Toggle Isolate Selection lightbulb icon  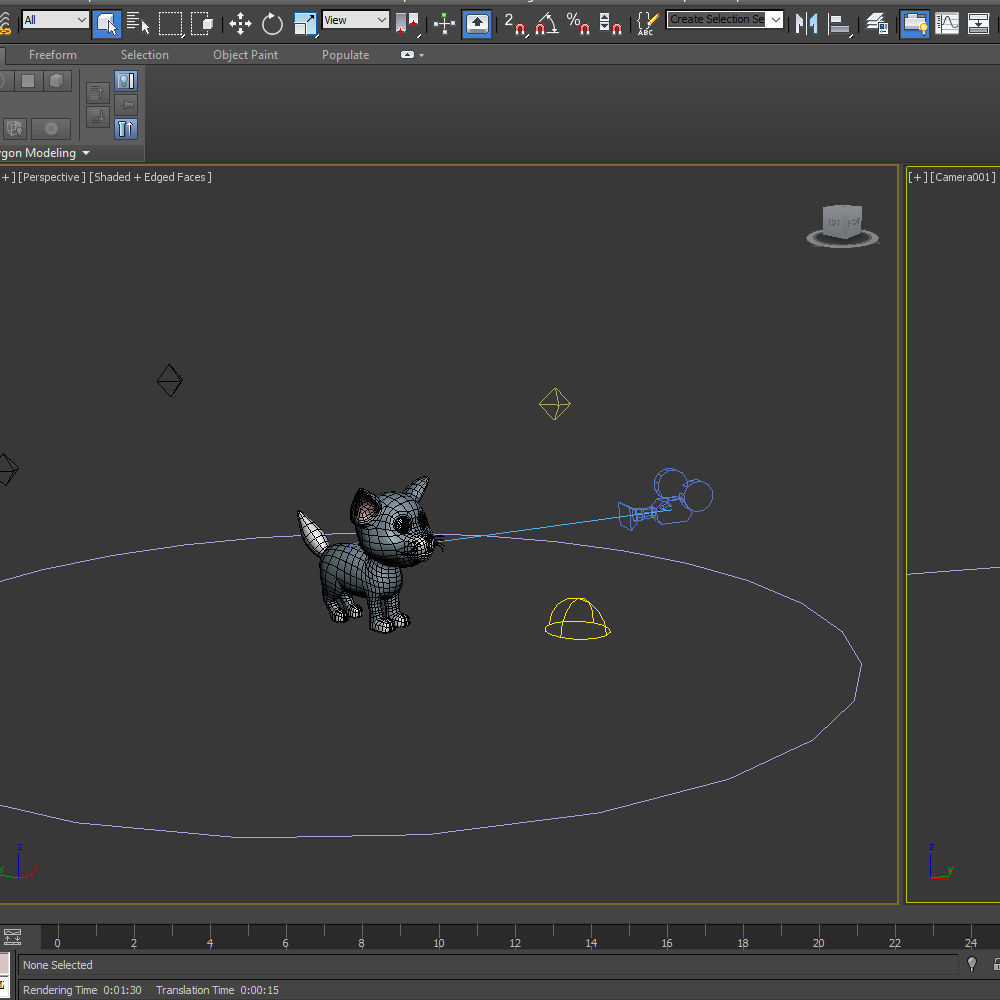tap(972, 964)
